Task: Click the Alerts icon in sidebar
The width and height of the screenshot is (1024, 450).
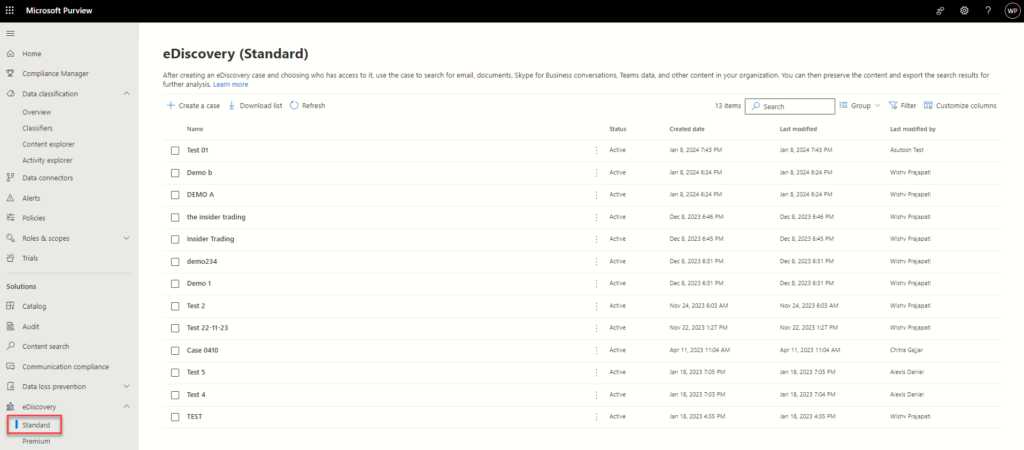Action: 11,198
